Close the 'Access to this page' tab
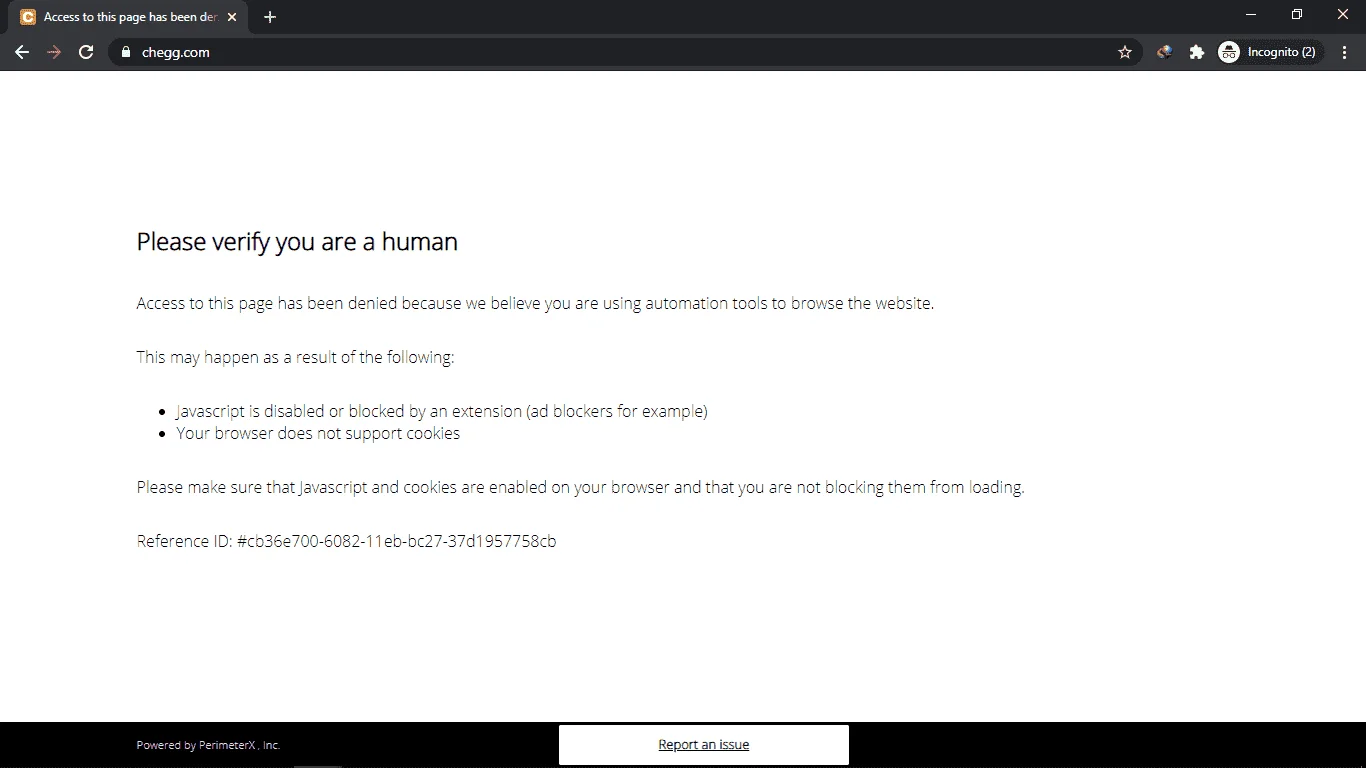Screen dimensions: 1366x768 coord(232,17)
